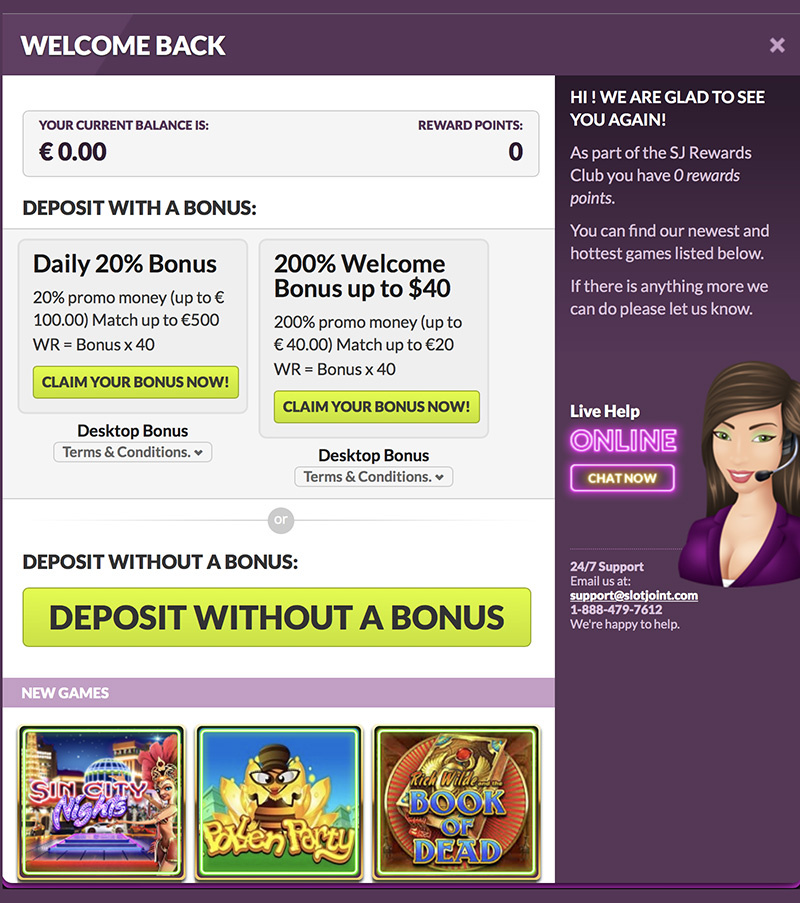Email support@slotjoint.com link
The width and height of the screenshot is (800, 903).
point(634,595)
